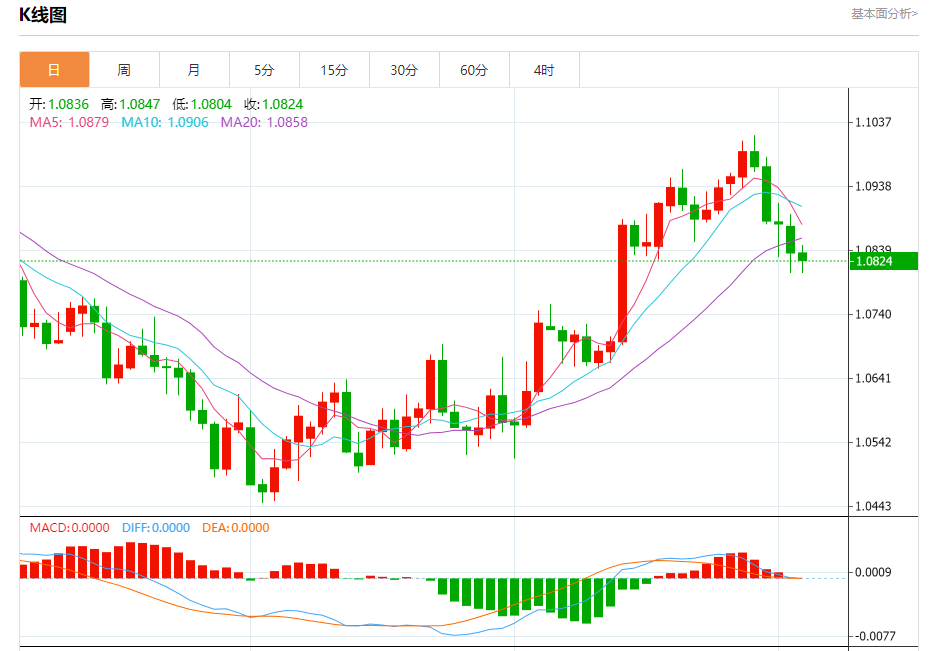Screen dimensions: 929x651
Task: Switch to the 周 weekly tab
Action: 124,70
